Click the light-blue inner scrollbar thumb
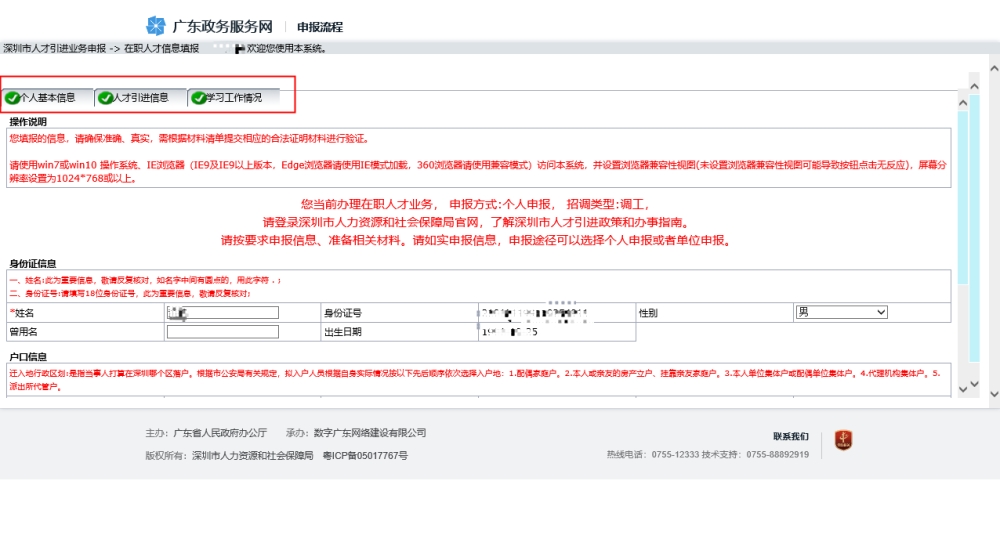1000x546 pixels. tap(963, 198)
